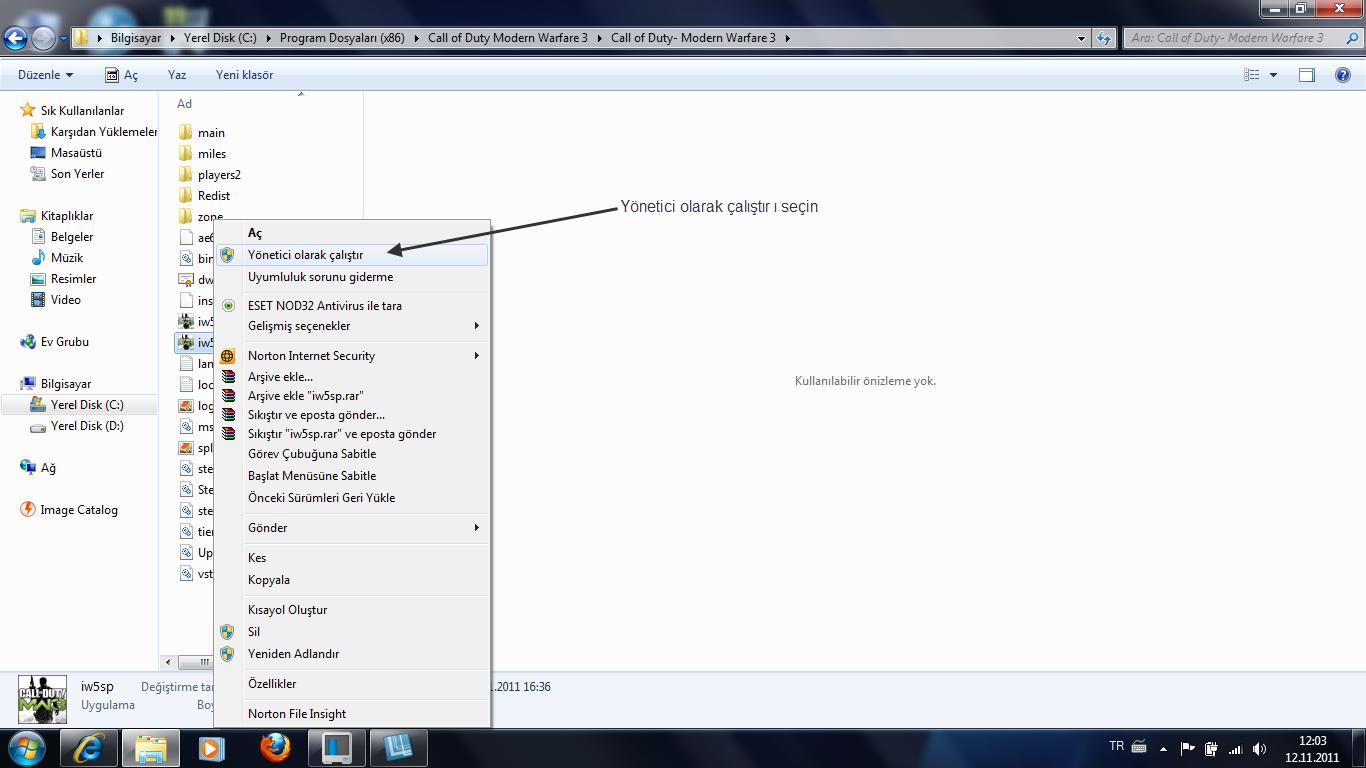This screenshot has width=1366, height=768.
Task: Click the taskbar clock and date
Action: 1312,749
